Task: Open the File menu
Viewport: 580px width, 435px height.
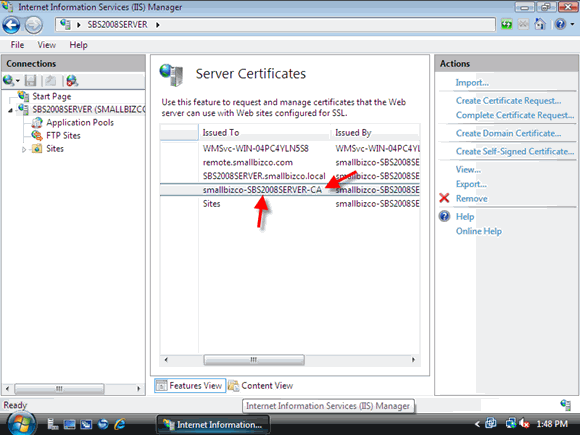Action: [17, 45]
